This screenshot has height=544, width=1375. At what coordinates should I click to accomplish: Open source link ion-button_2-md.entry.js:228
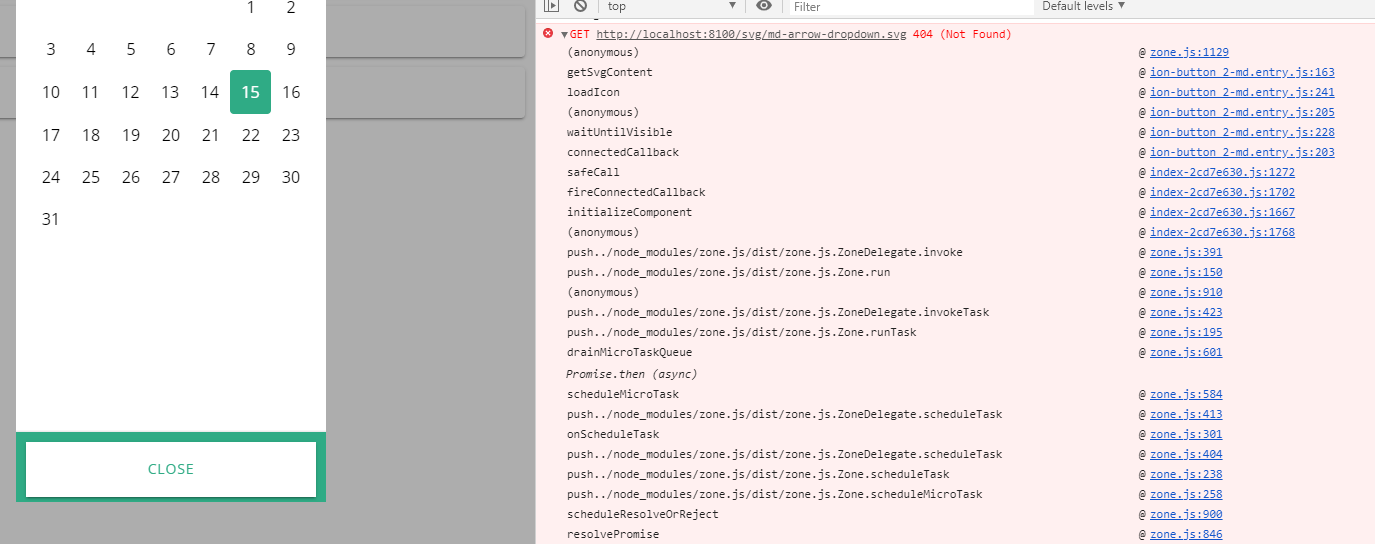click(x=1242, y=132)
